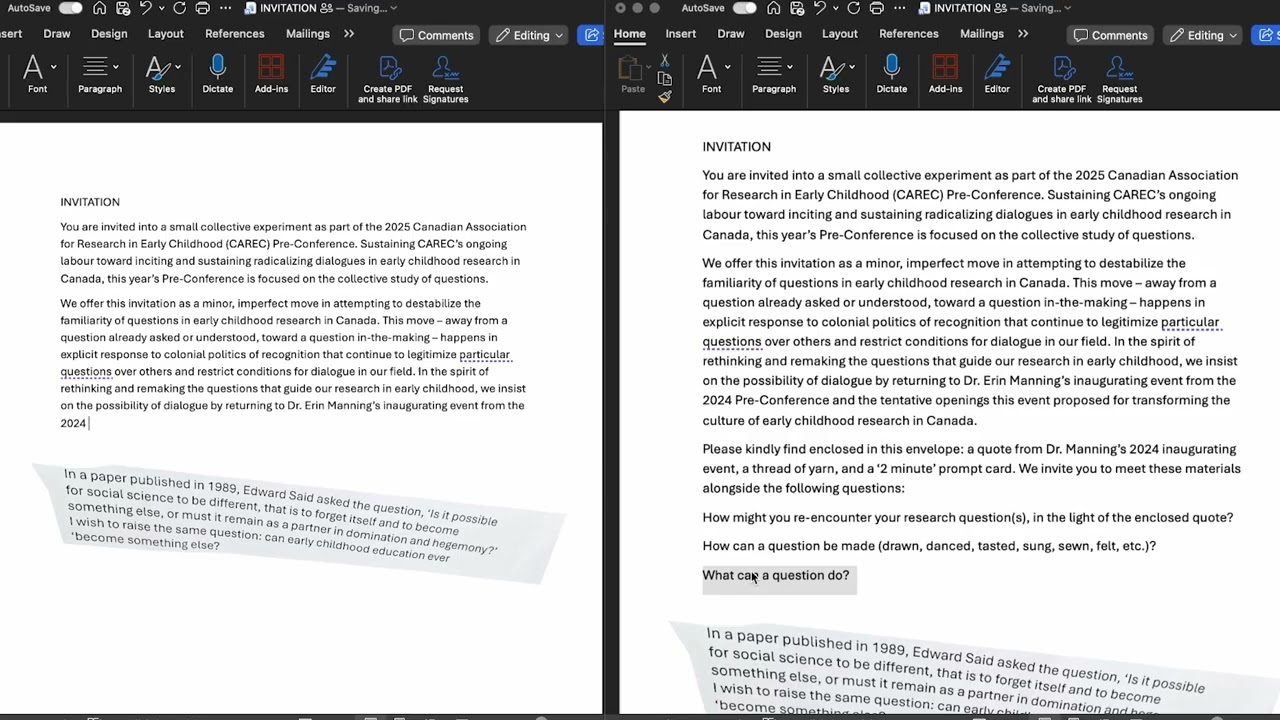This screenshot has height=720, width=1280.
Task: Toggle AutoSave switch in right window
Action: 744,8
